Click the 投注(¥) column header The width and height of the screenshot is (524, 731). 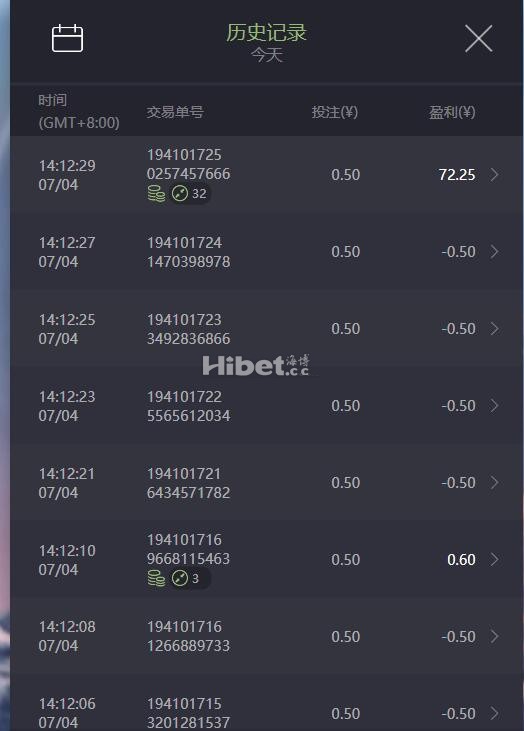334,112
